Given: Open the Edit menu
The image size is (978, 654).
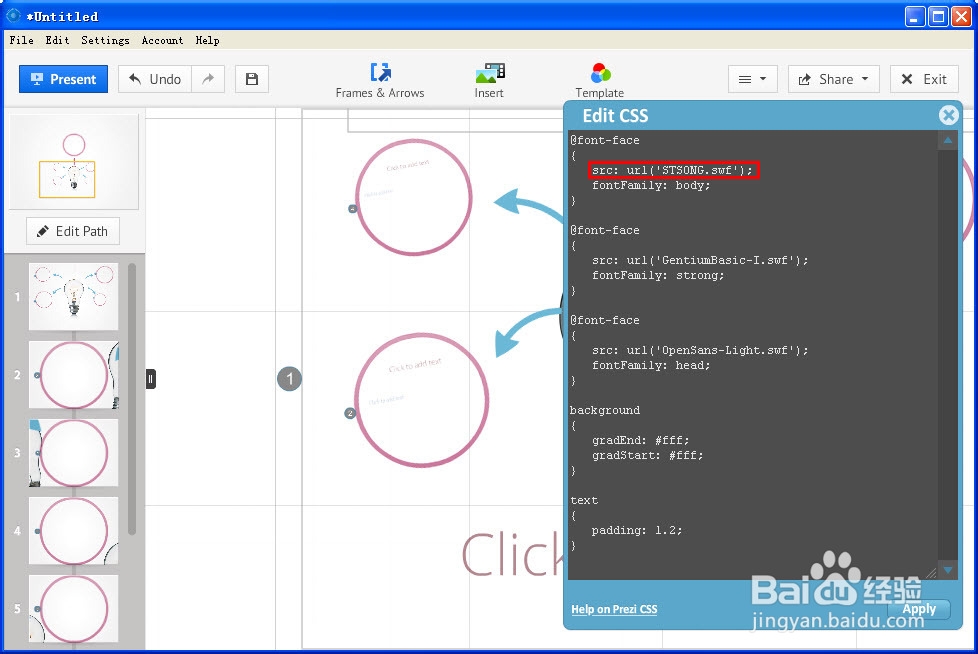Looking at the screenshot, I should click(57, 40).
